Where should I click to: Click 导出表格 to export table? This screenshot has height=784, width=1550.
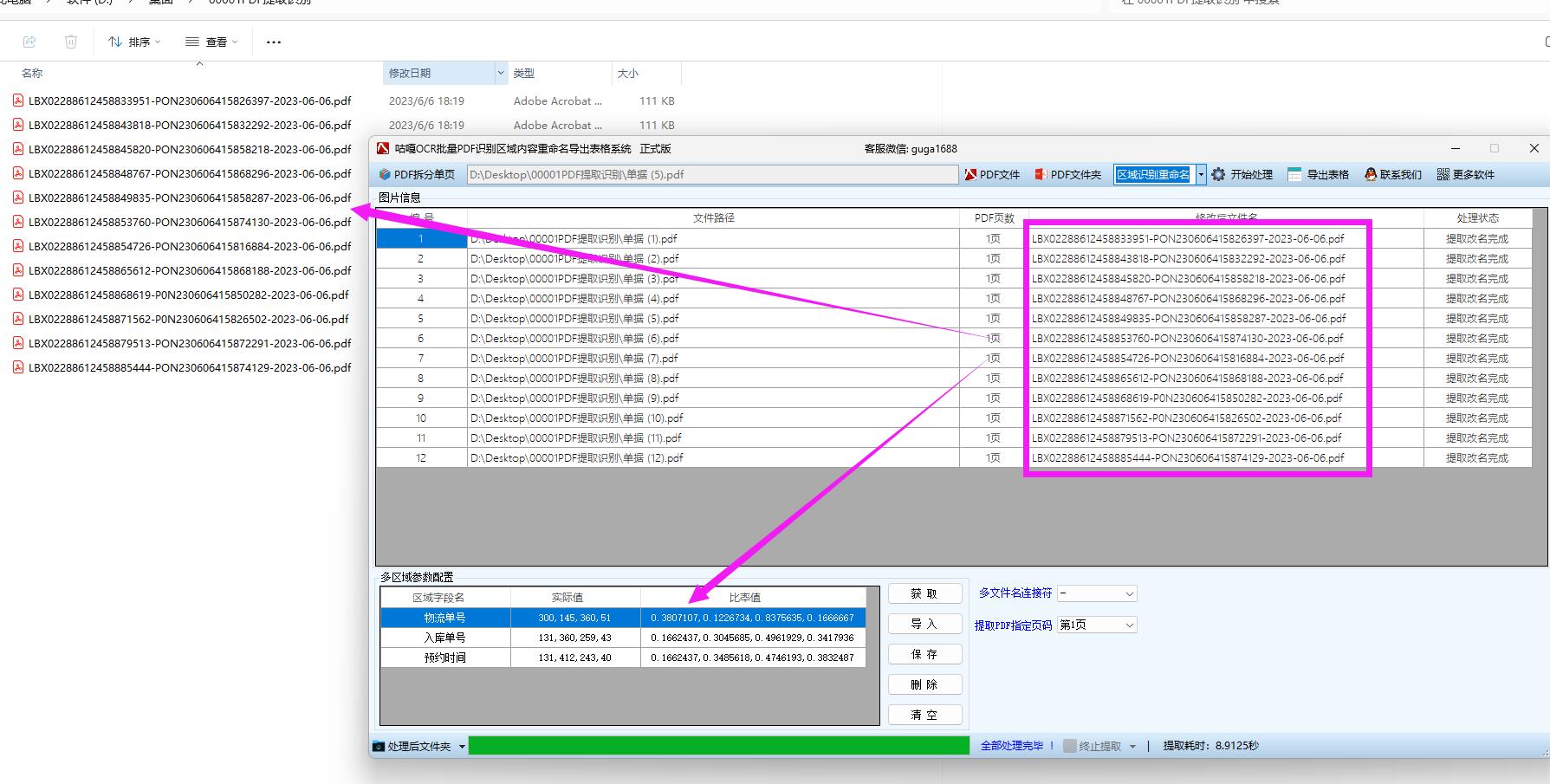pyautogui.click(x=1318, y=174)
